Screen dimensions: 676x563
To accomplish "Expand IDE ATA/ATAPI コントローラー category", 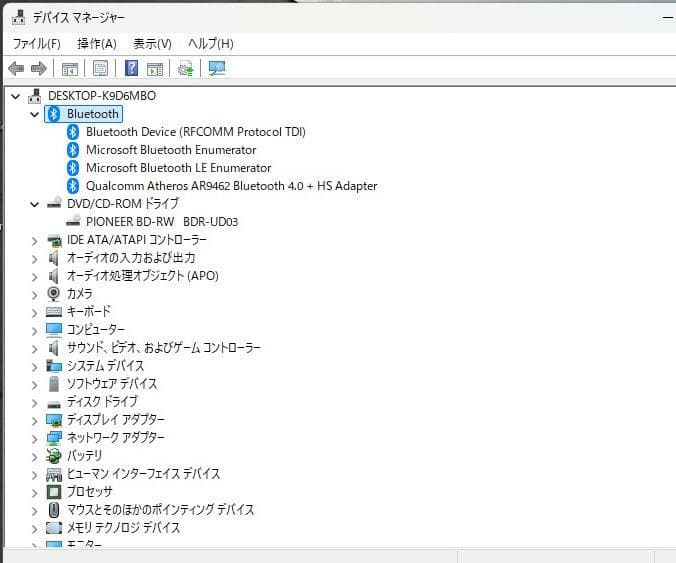I will [34, 241].
